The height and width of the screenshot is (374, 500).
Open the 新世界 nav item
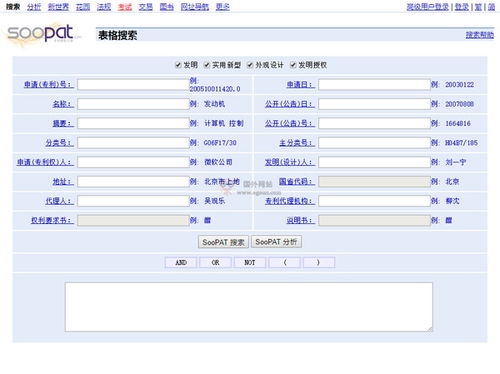coord(58,7)
